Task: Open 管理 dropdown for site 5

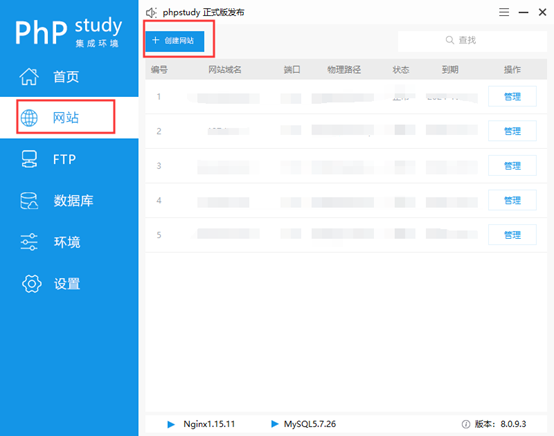Action: [x=512, y=235]
